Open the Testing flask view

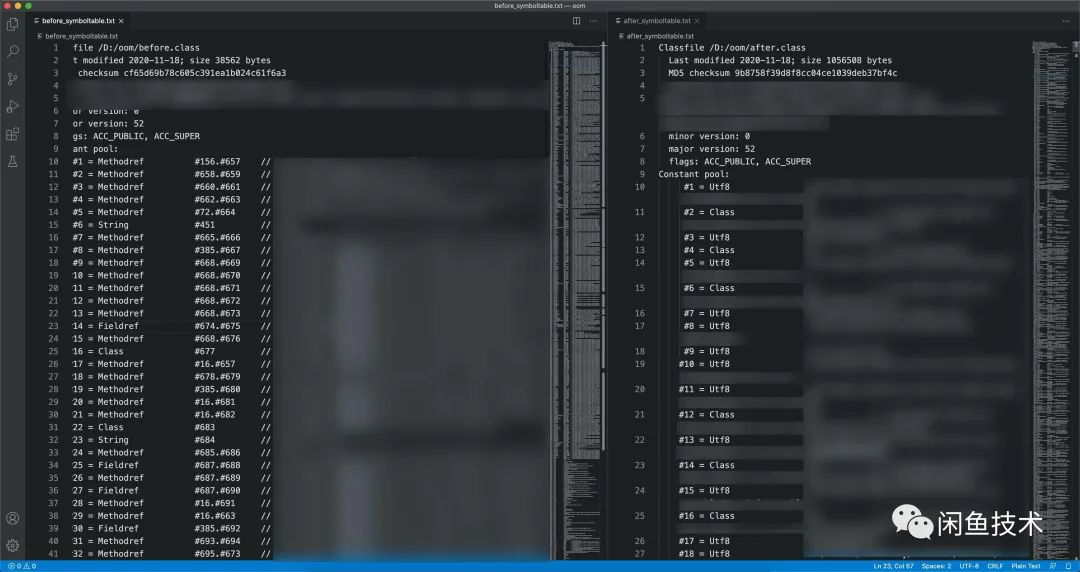12,162
